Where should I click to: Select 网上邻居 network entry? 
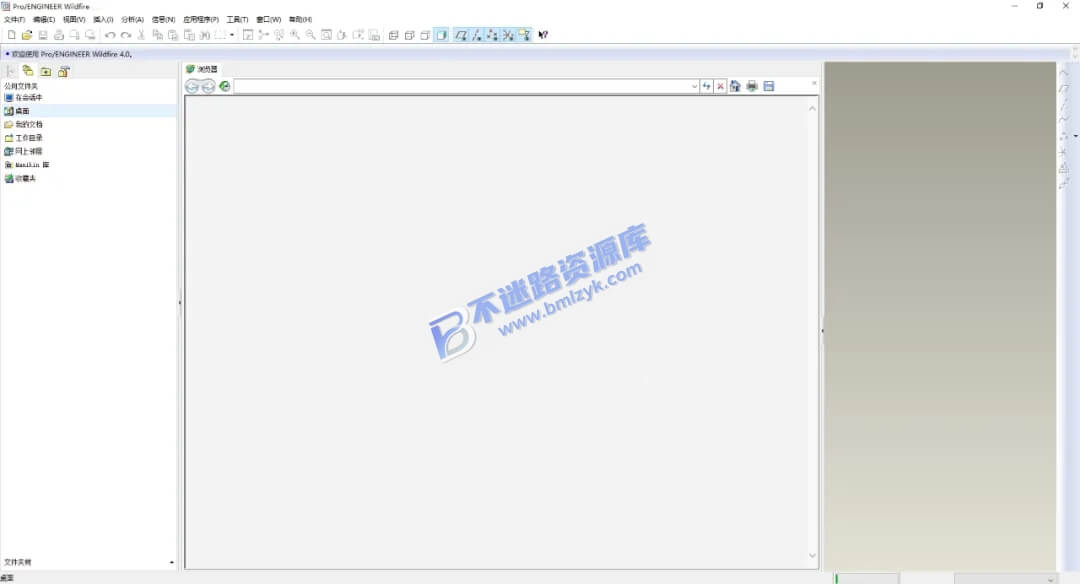point(23,152)
